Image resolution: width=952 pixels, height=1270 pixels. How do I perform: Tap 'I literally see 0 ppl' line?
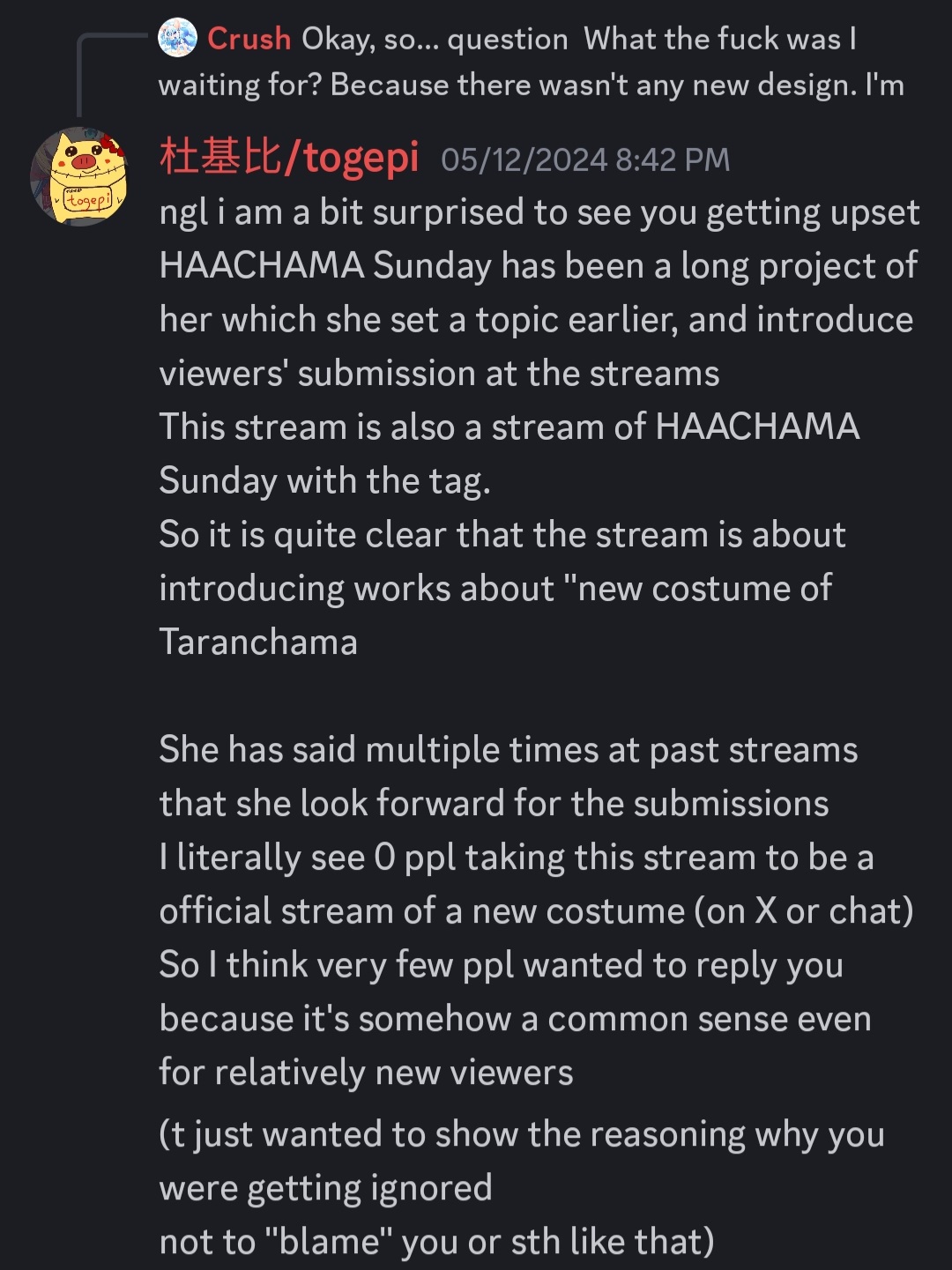point(517,858)
